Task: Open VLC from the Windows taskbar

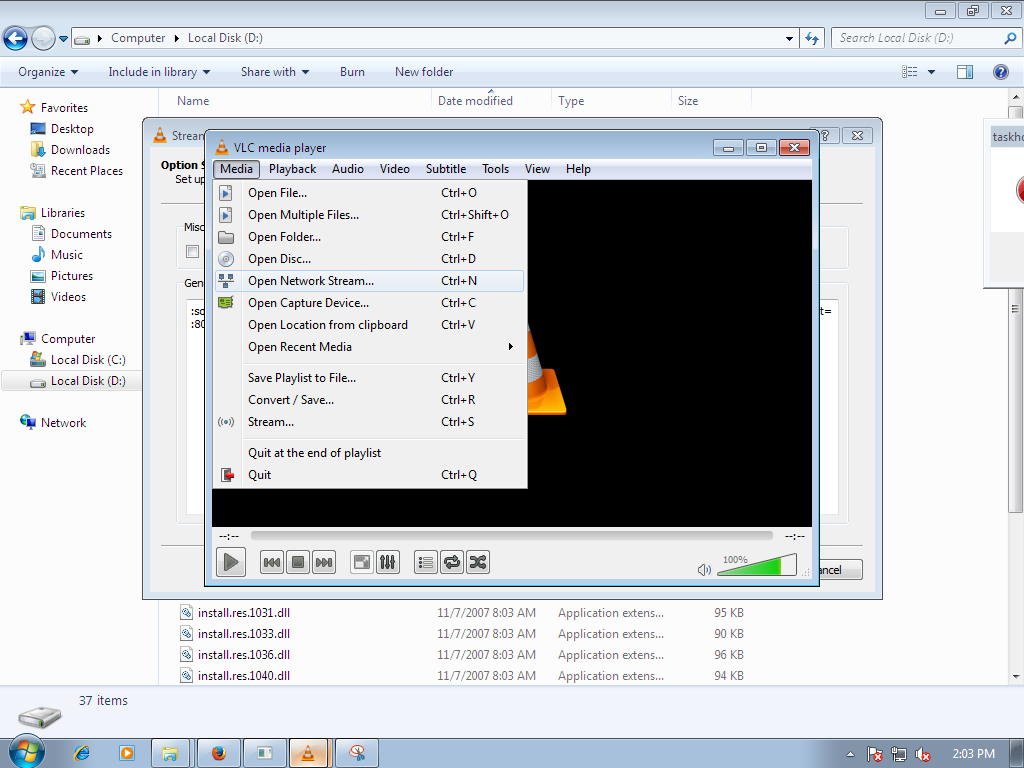Action: click(x=309, y=752)
